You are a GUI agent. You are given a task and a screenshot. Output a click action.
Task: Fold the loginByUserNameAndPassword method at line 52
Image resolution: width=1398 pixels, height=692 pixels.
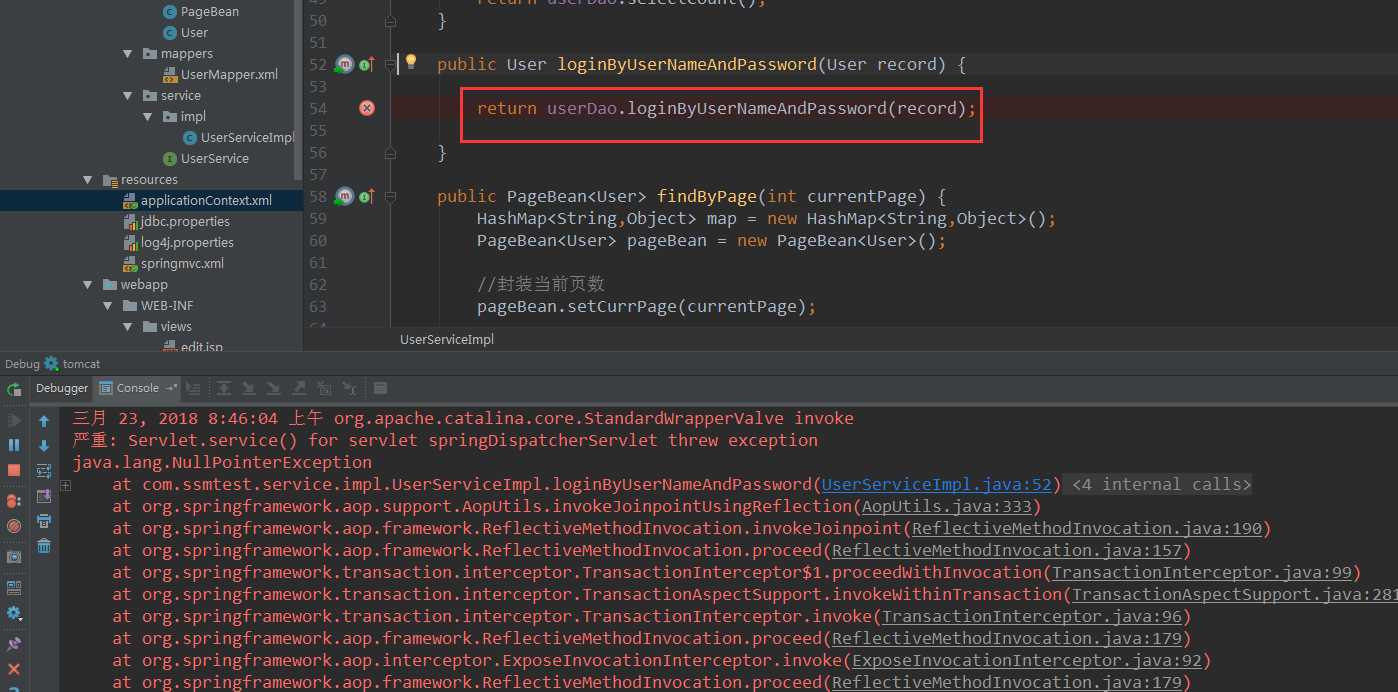391,64
